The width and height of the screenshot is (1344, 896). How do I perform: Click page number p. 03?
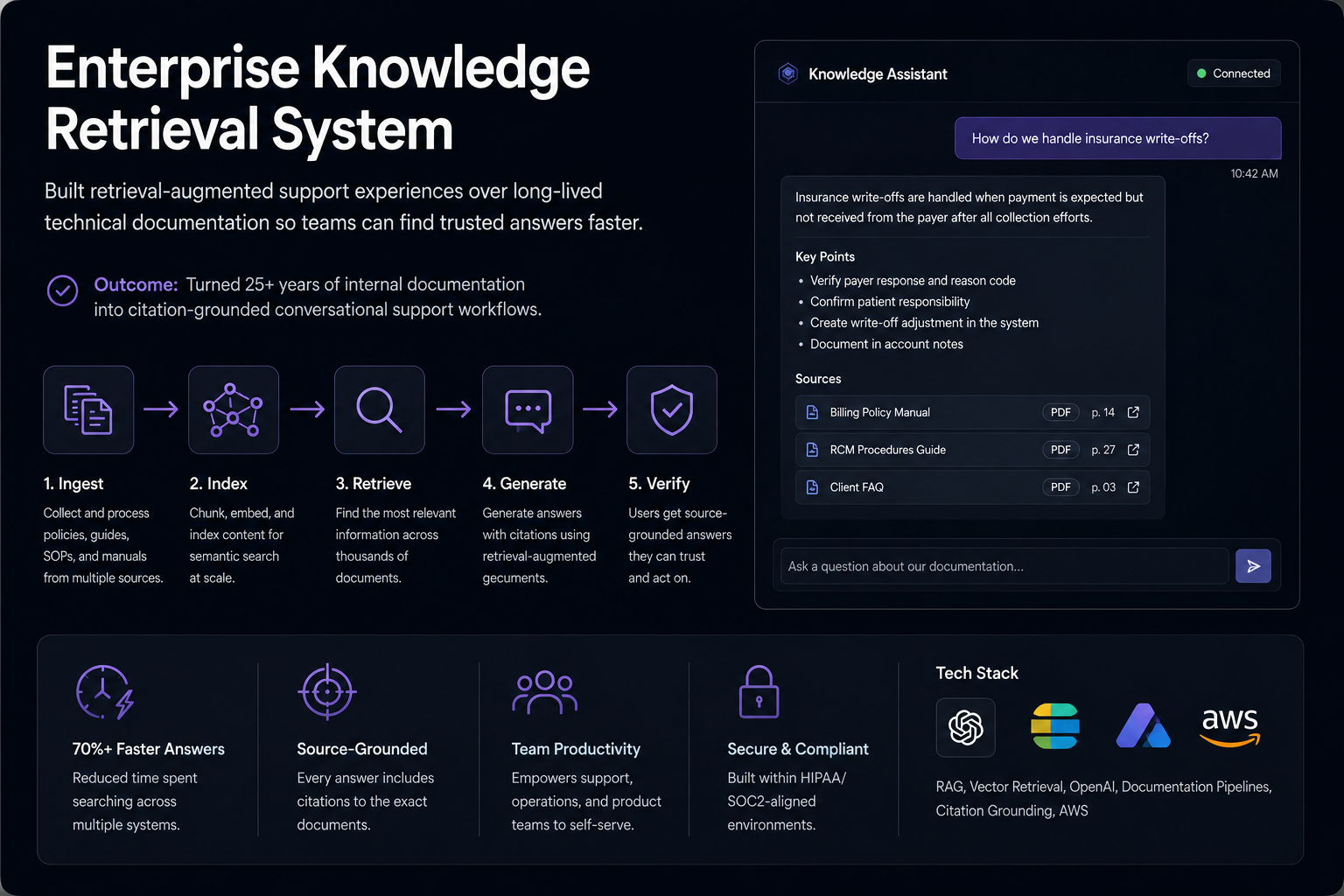[1103, 487]
